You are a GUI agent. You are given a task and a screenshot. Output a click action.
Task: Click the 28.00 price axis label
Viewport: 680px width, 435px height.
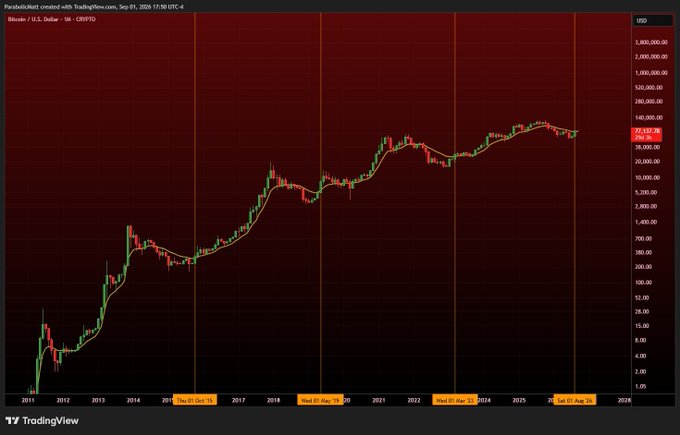643,311
